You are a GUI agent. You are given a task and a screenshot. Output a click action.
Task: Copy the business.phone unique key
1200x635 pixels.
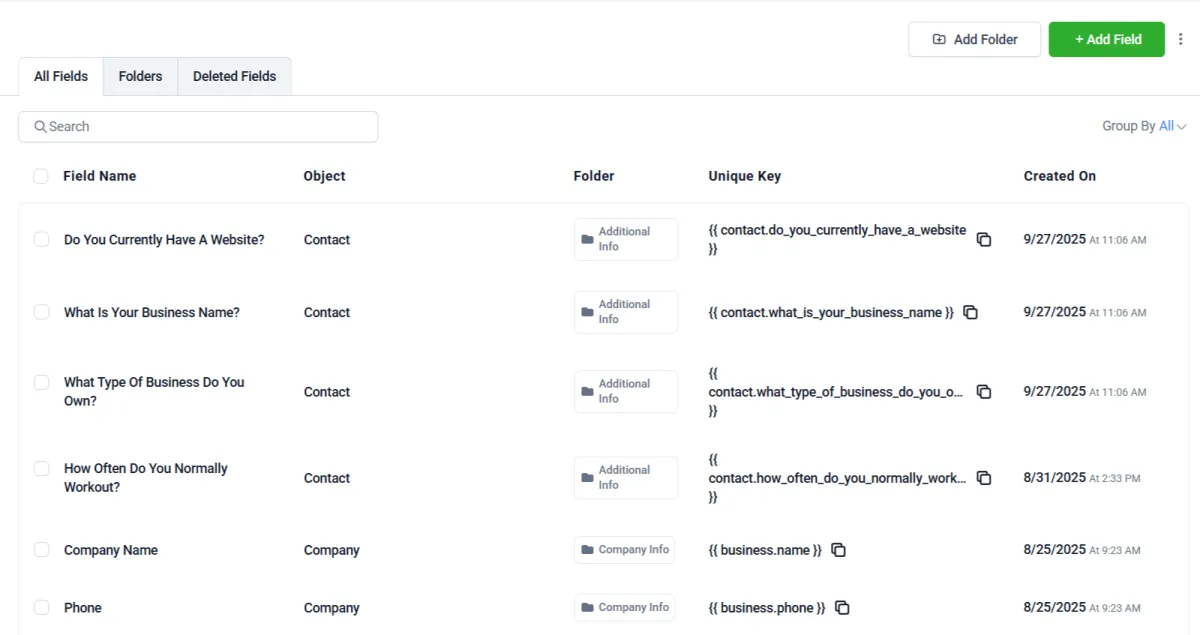coord(843,608)
